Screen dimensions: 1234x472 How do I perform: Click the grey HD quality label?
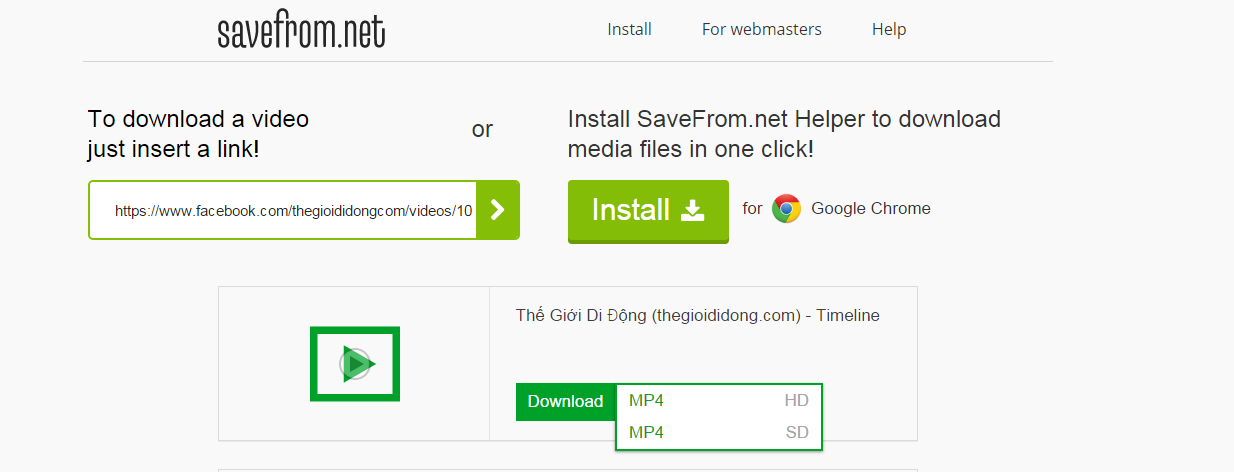(x=796, y=401)
